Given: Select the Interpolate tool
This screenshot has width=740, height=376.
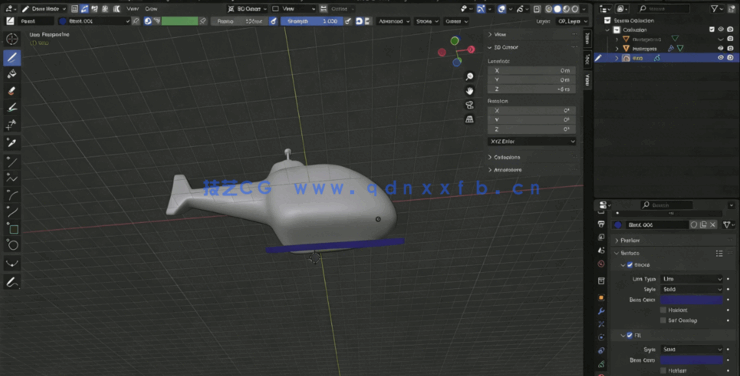Looking at the screenshot, I should pos(12,264).
